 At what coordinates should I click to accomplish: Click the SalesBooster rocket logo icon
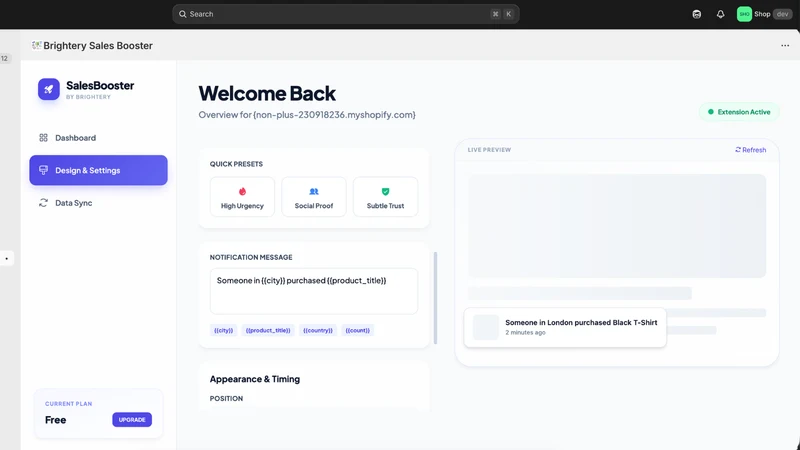[48, 89]
